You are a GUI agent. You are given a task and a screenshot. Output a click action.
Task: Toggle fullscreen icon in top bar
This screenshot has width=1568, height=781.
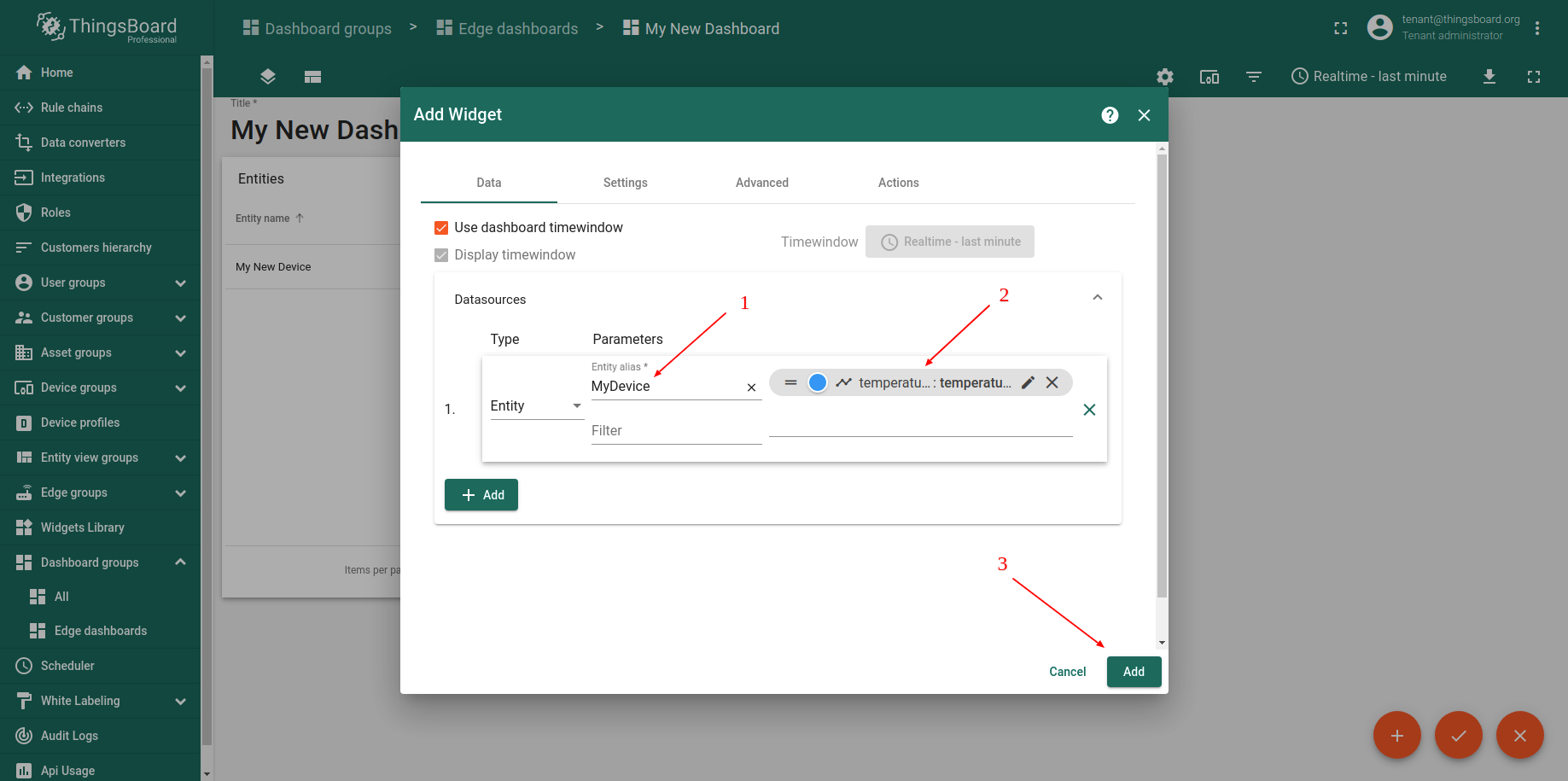(x=1341, y=28)
